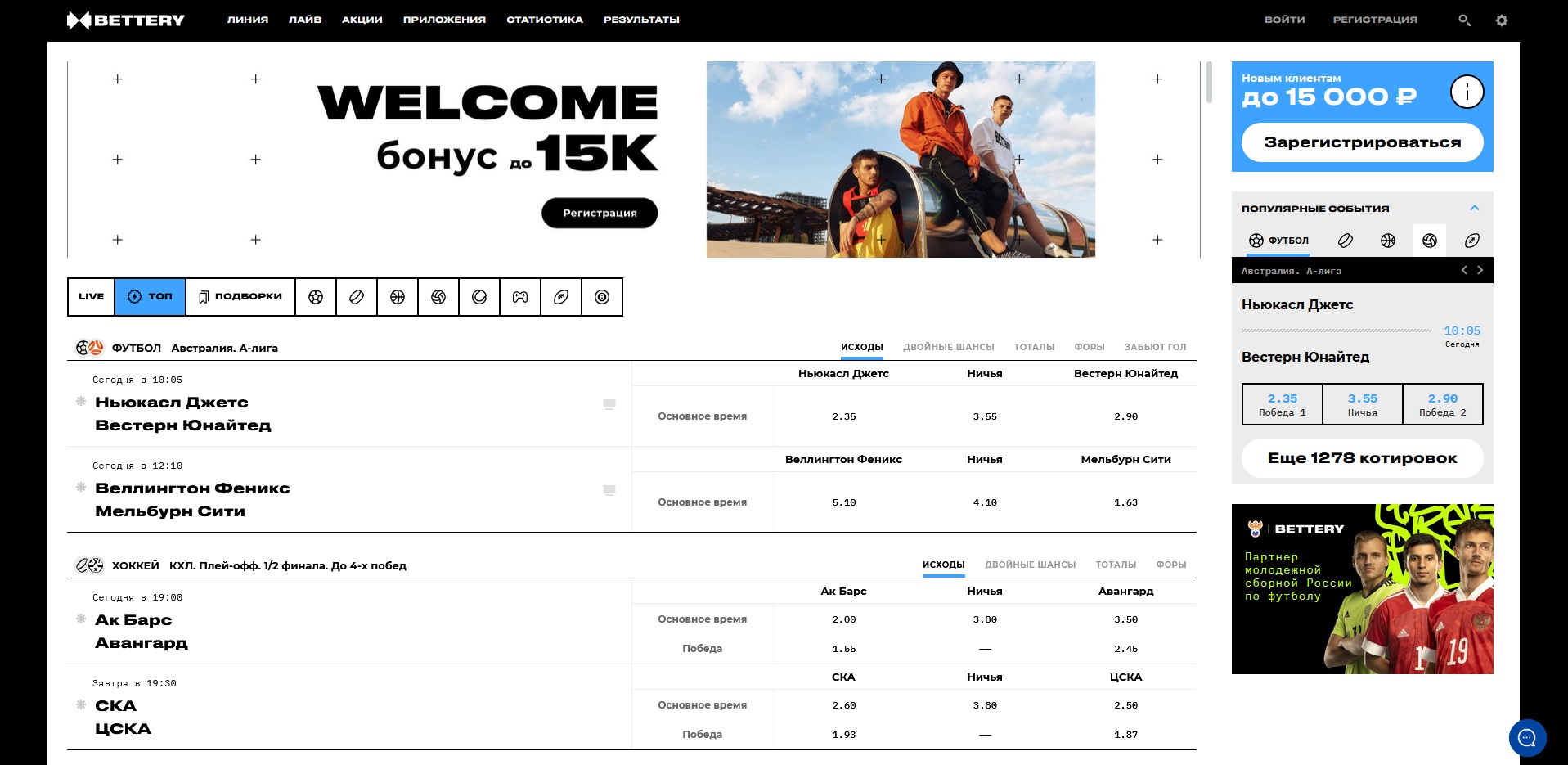The image size is (1568, 765).
Task: Open Ак Барс – Авангард match
Action: [x=141, y=632]
